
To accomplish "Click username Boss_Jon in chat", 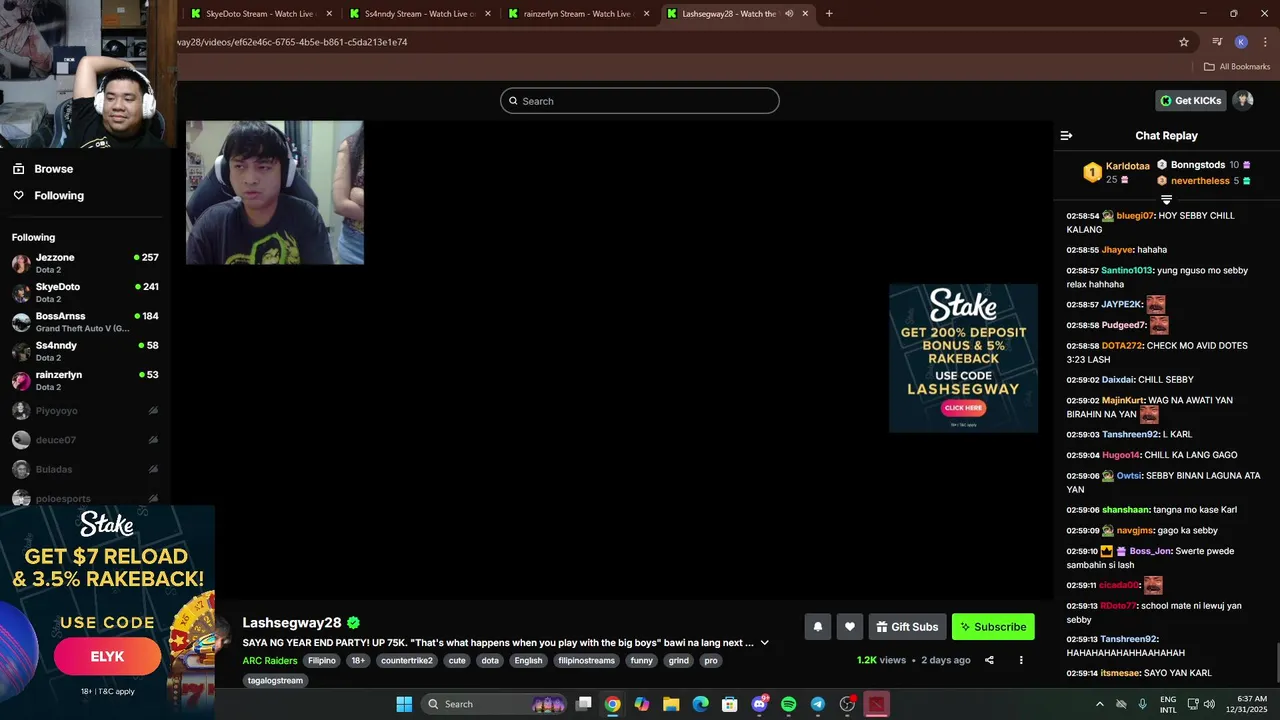I will click(1150, 551).
